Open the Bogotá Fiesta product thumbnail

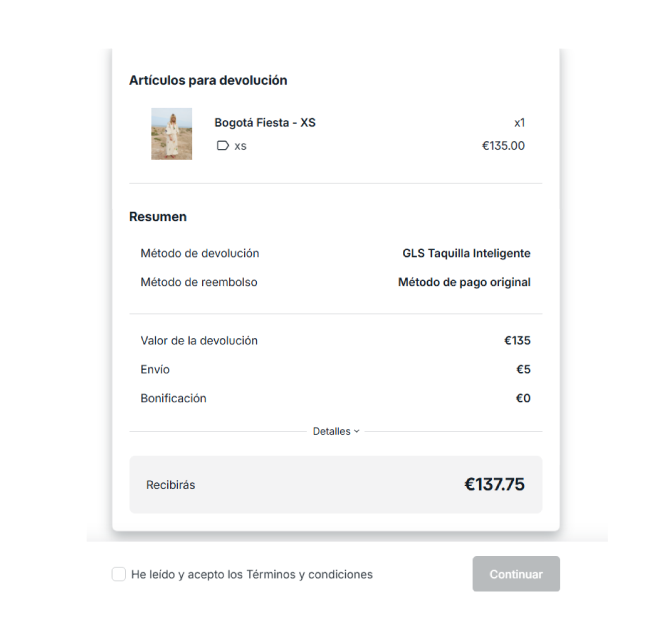[x=171, y=134]
